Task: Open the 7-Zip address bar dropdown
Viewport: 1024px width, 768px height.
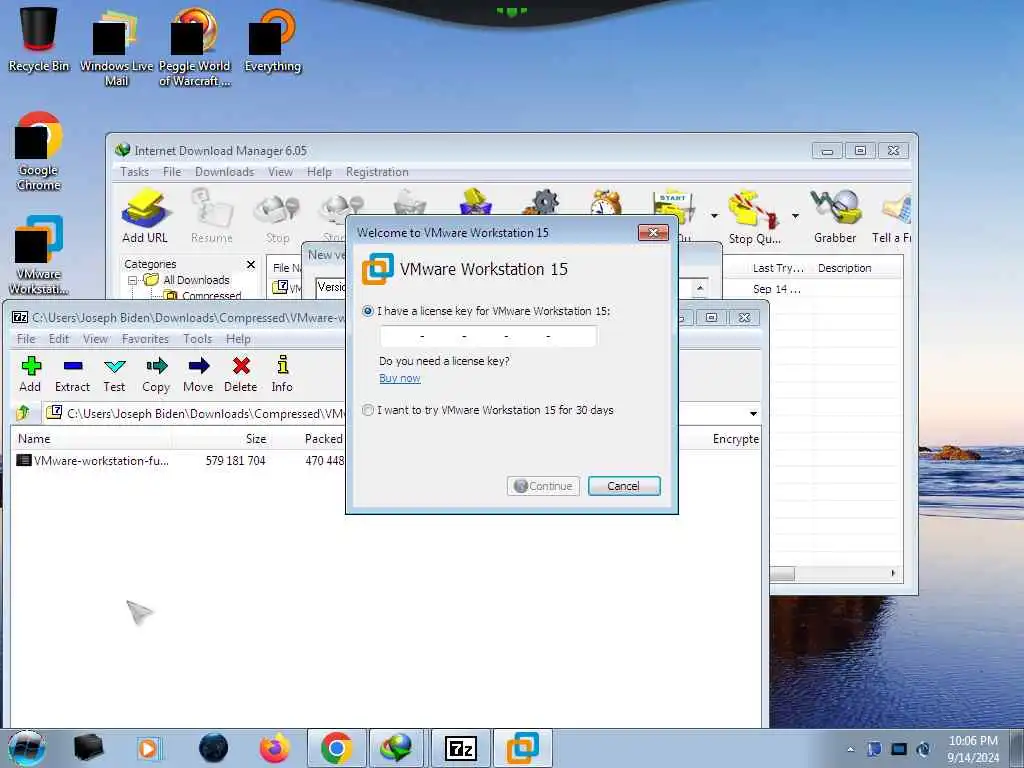Action: click(x=753, y=413)
